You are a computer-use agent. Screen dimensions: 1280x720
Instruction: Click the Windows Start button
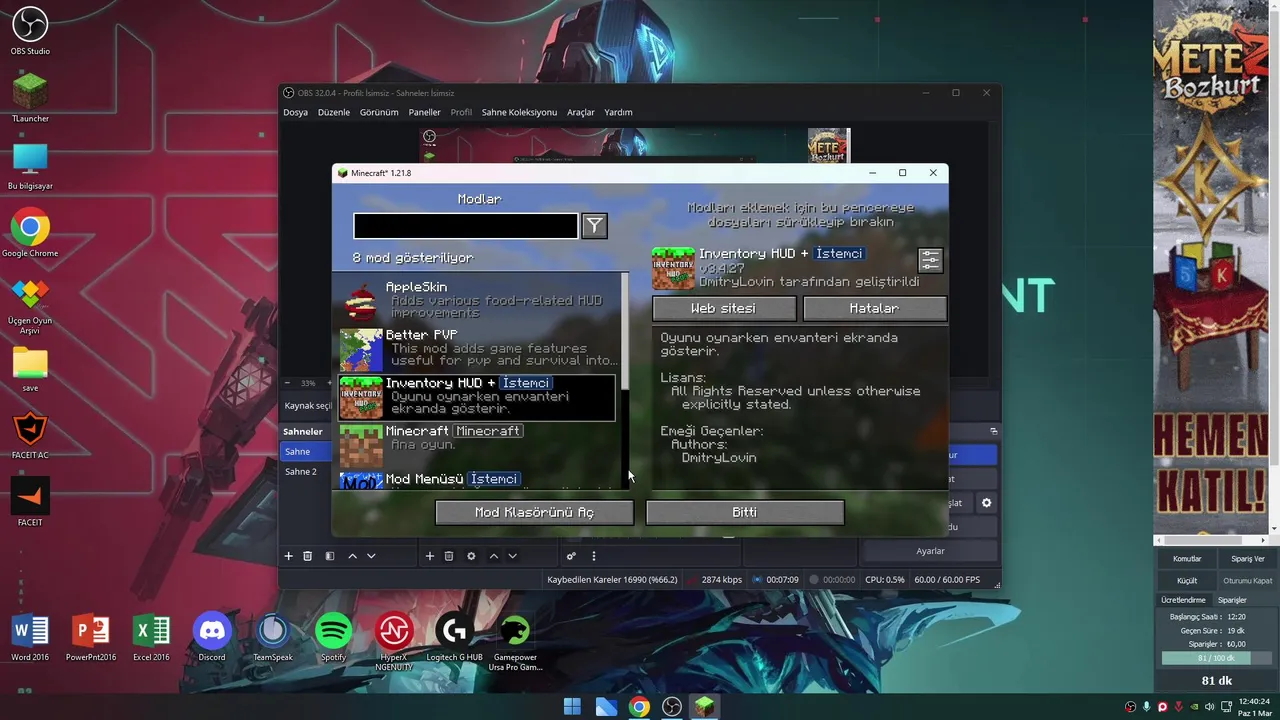[x=572, y=707]
